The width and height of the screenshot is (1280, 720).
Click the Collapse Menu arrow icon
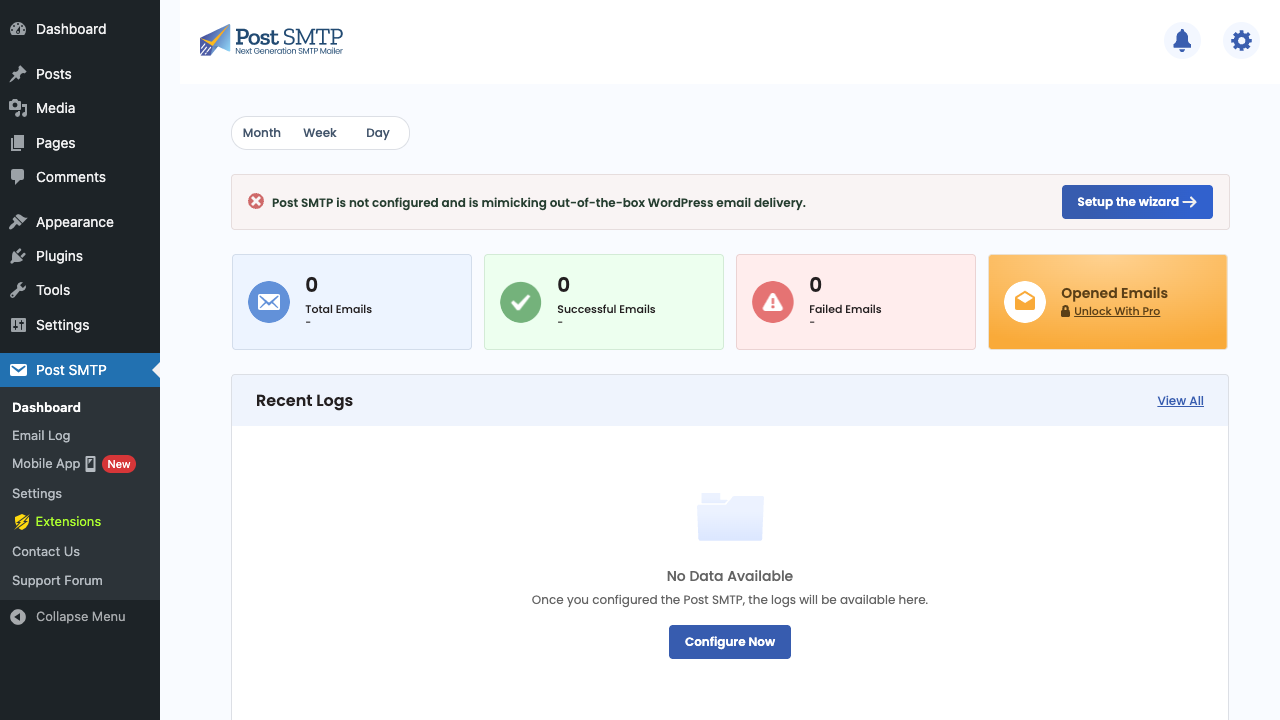18,617
